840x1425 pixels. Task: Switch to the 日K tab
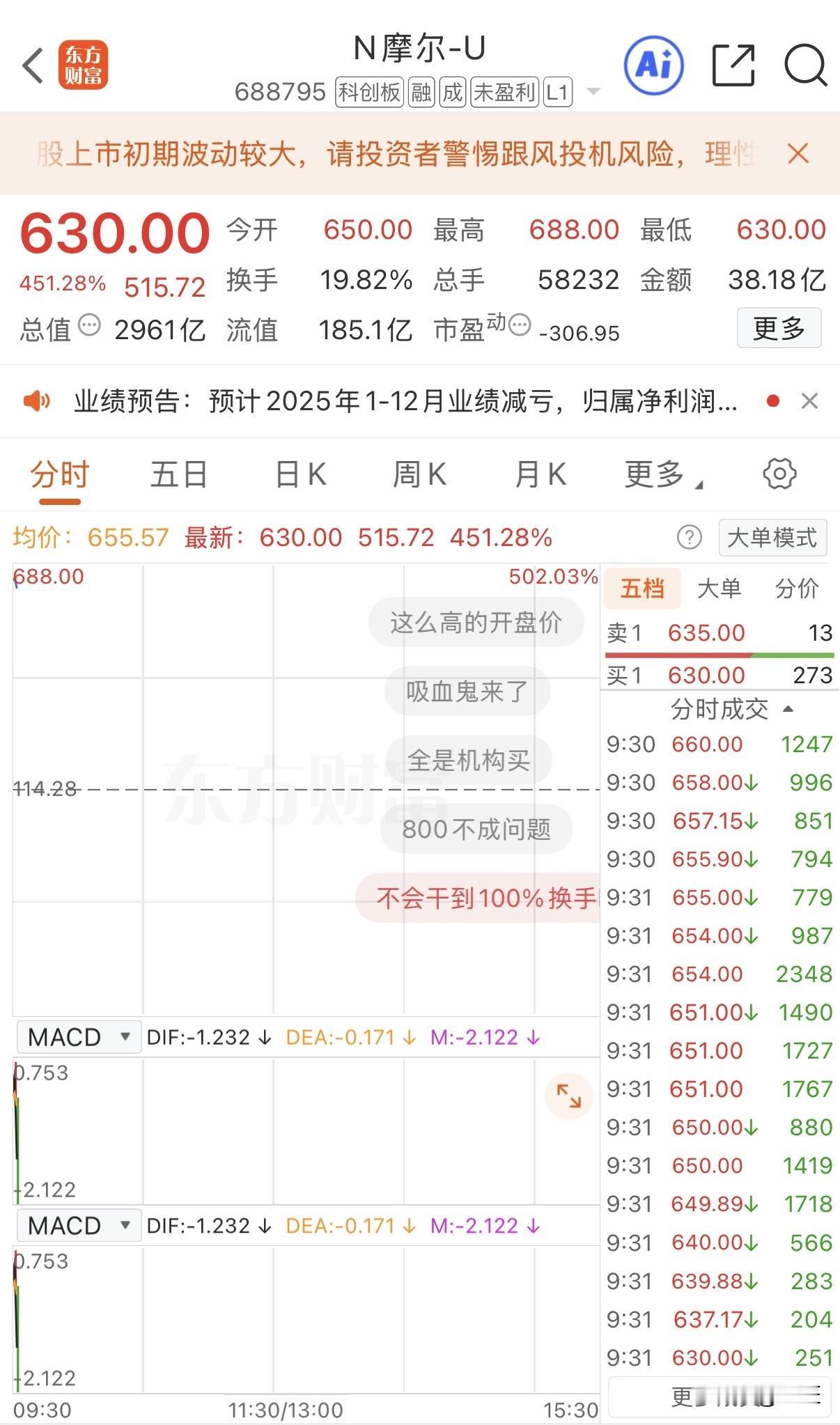click(300, 475)
